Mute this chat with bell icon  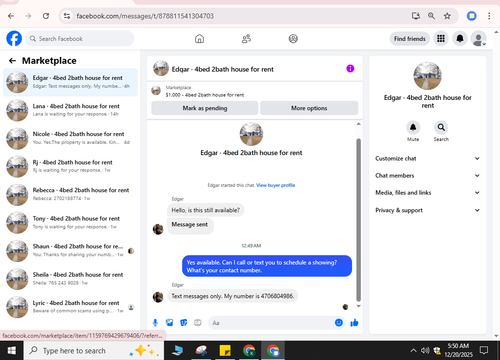coord(413,127)
